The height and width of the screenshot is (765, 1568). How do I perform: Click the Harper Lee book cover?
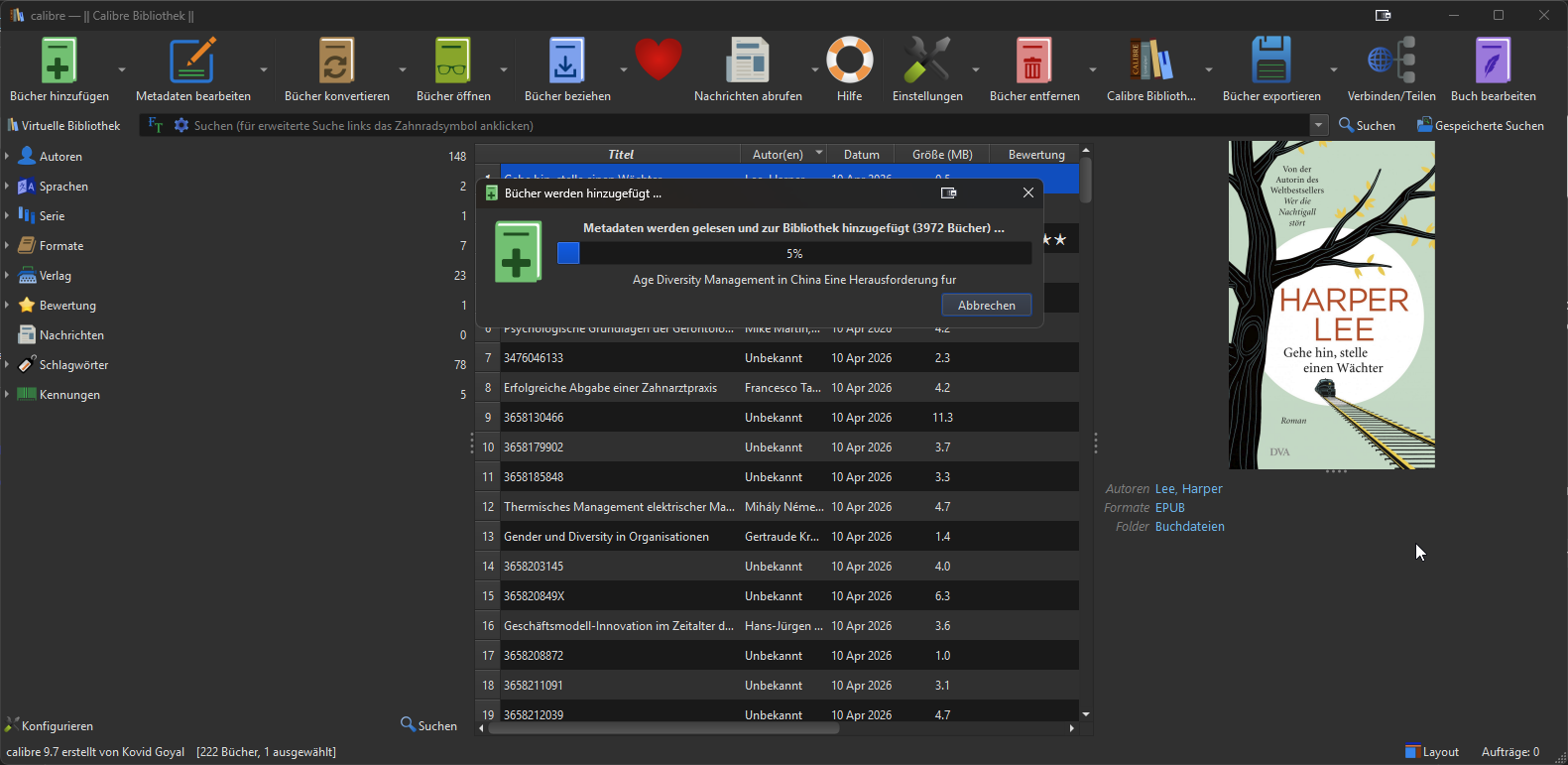coord(1331,305)
